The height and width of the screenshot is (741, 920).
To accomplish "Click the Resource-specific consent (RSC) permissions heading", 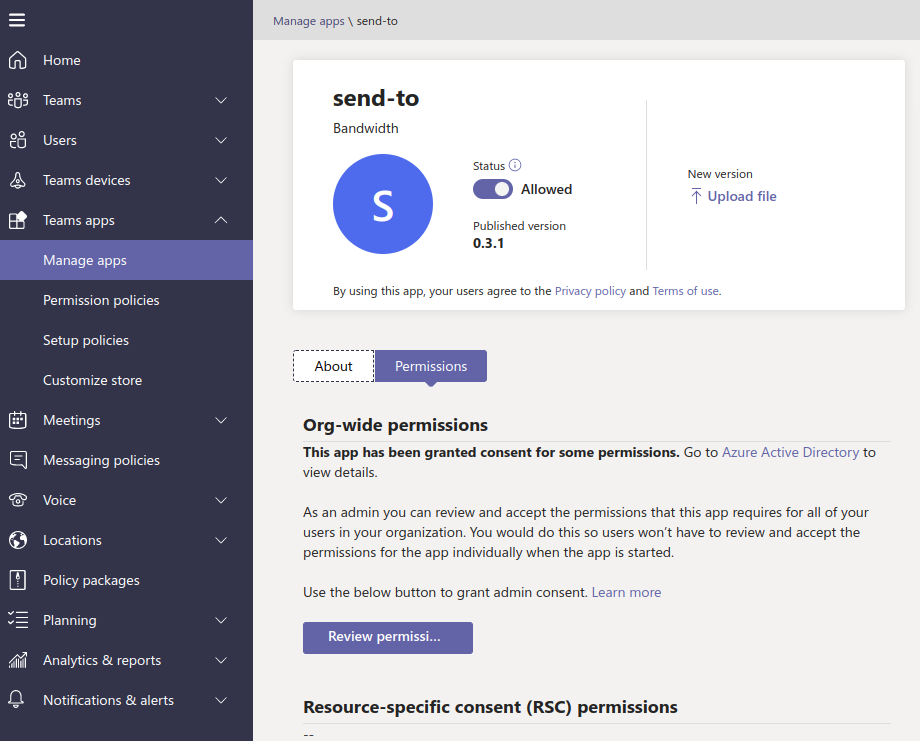I will [x=490, y=707].
